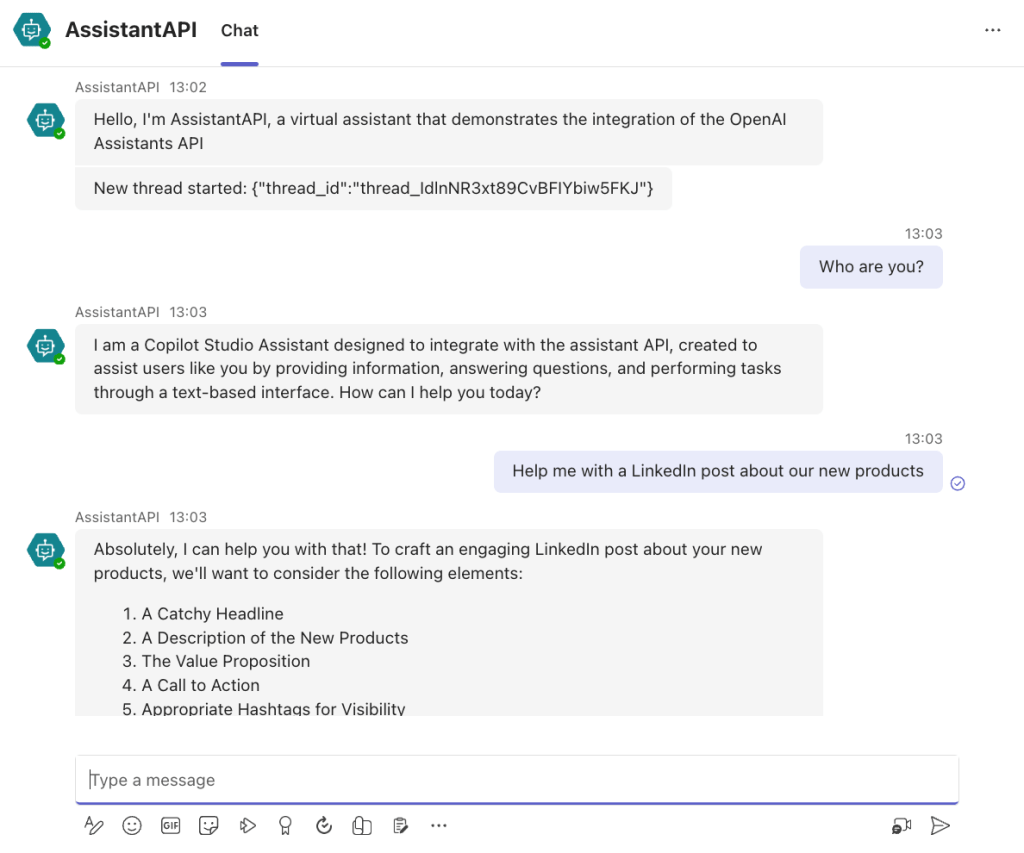Click the Praise ribbon icon
The image size is (1024, 853).
click(285, 825)
